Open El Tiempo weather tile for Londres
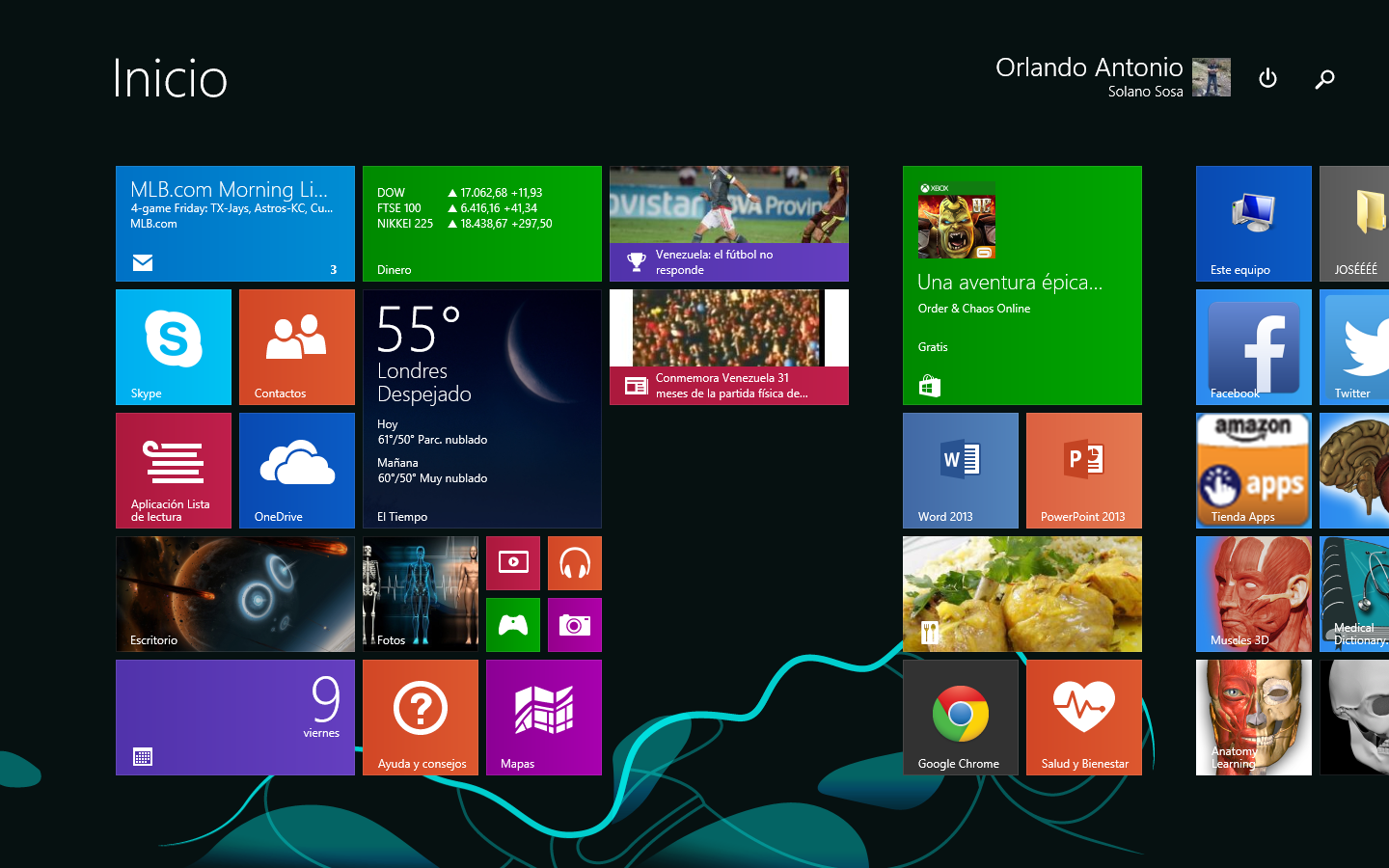The image size is (1389, 868). click(482, 409)
